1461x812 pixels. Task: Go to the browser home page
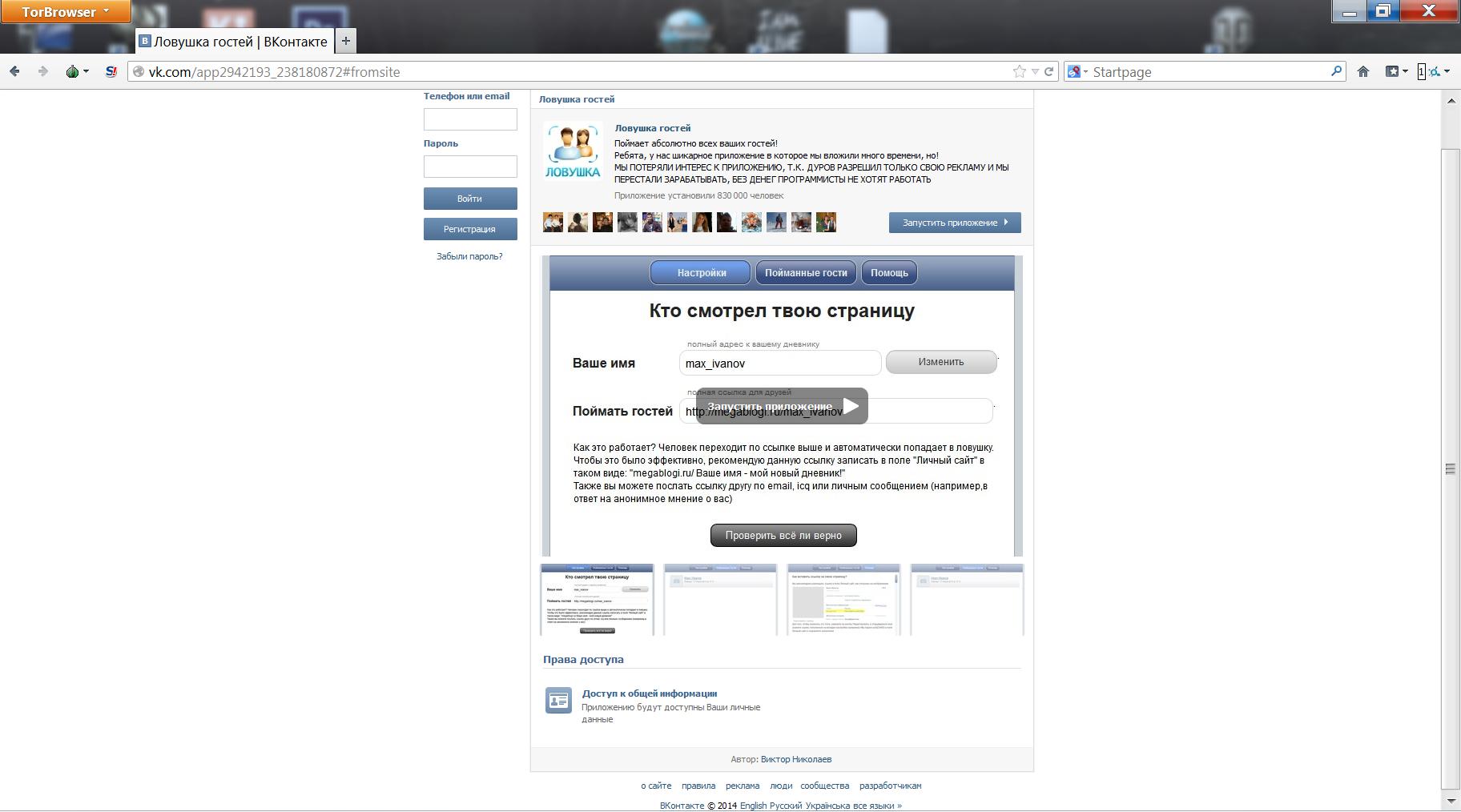click(1363, 71)
